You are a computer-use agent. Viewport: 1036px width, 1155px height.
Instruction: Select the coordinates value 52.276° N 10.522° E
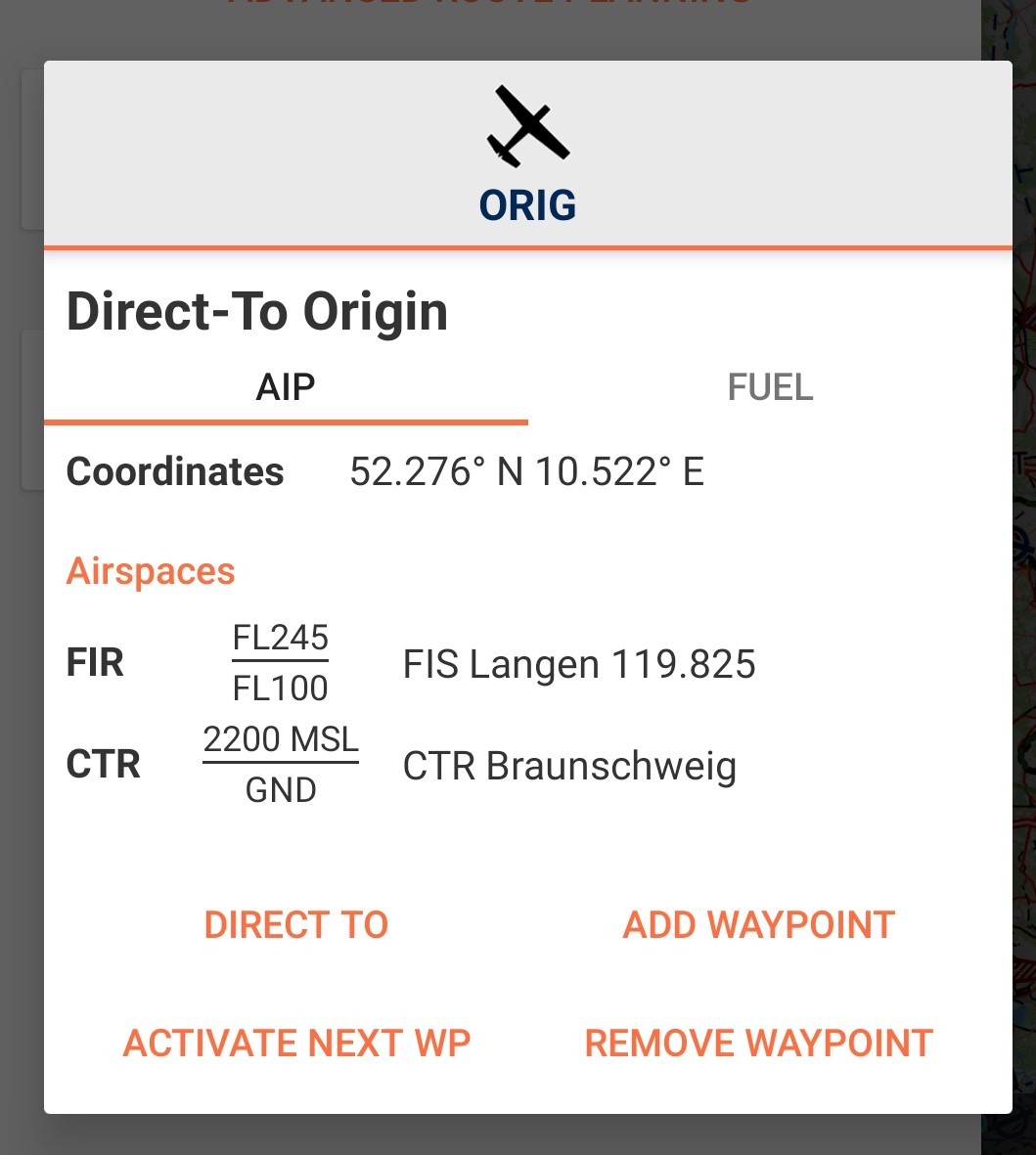pyautogui.click(x=527, y=471)
